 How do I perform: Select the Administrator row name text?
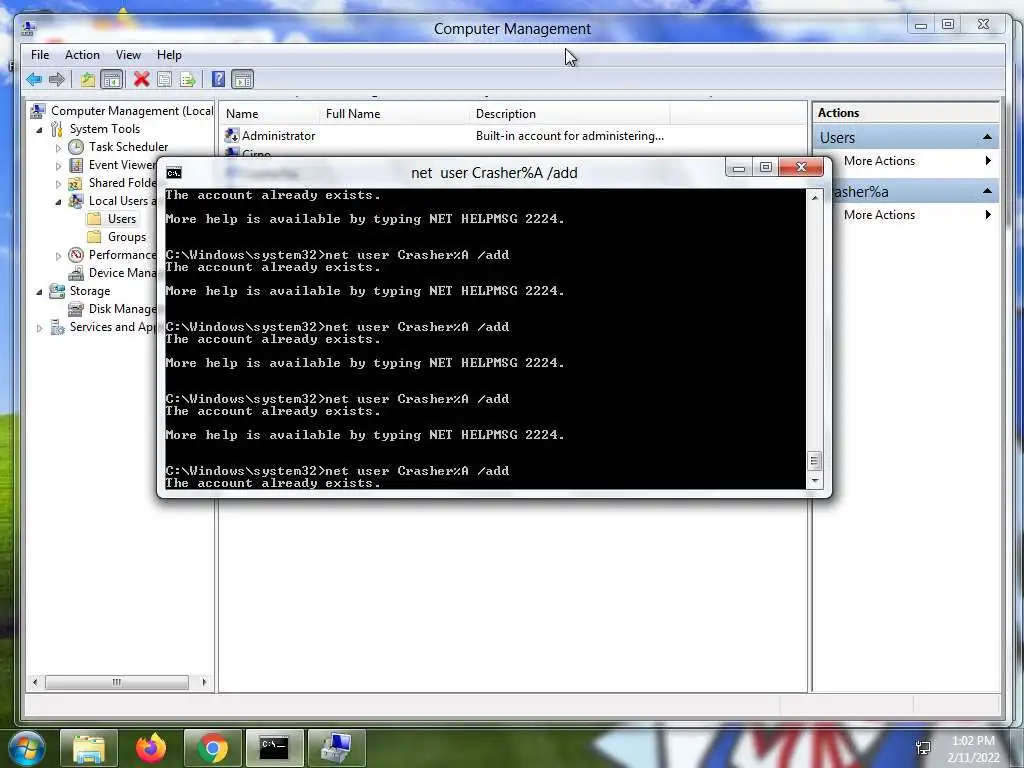[x=278, y=136]
